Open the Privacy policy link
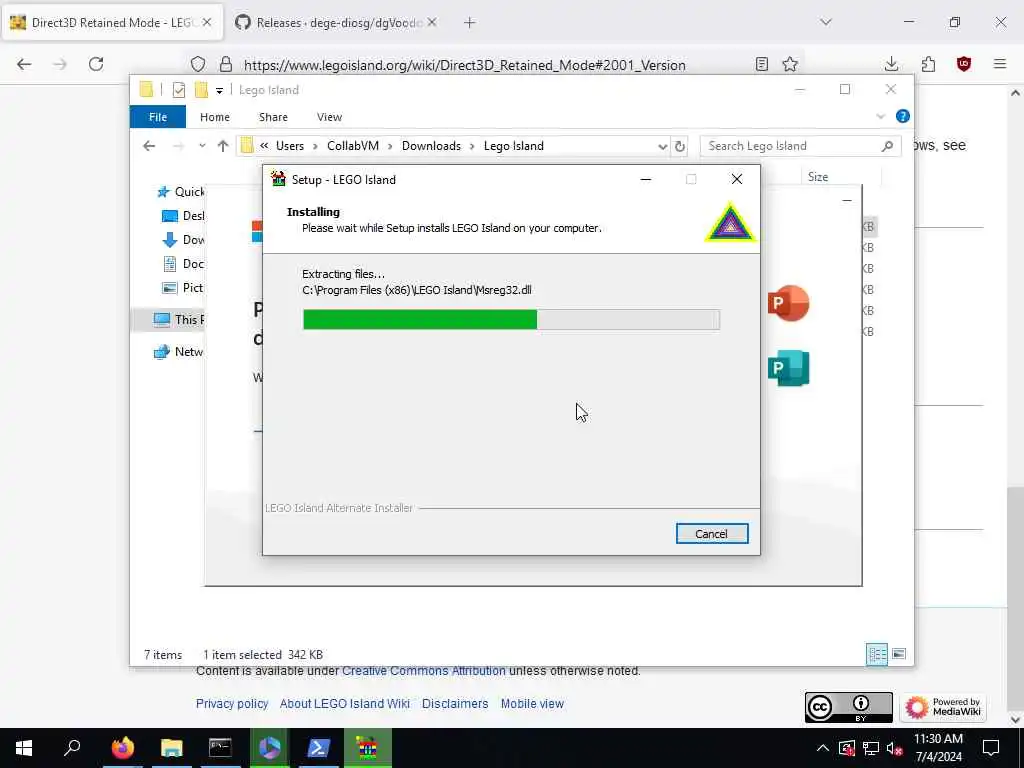The width and height of the screenshot is (1024, 768). point(232,703)
